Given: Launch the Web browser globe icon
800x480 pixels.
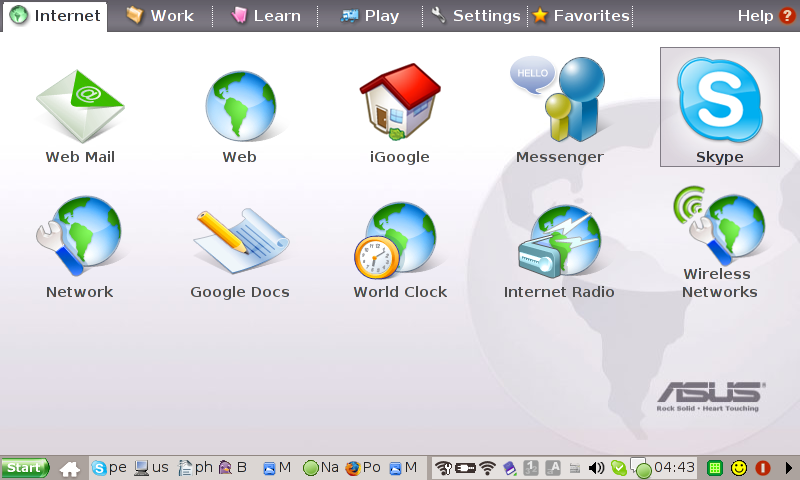Looking at the screenshot, I should point(240,116).
